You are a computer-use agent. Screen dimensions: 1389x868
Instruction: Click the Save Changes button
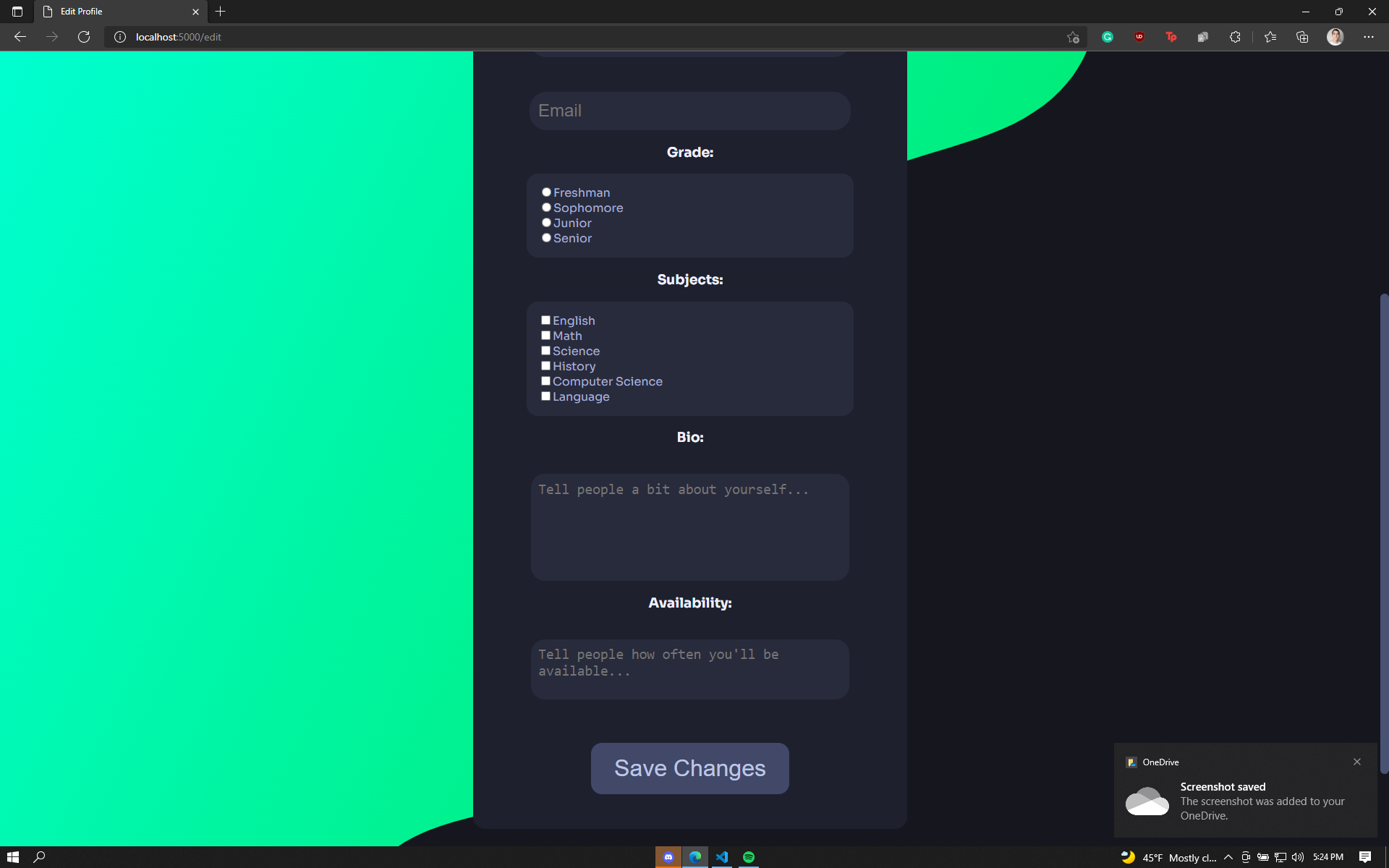689,768
